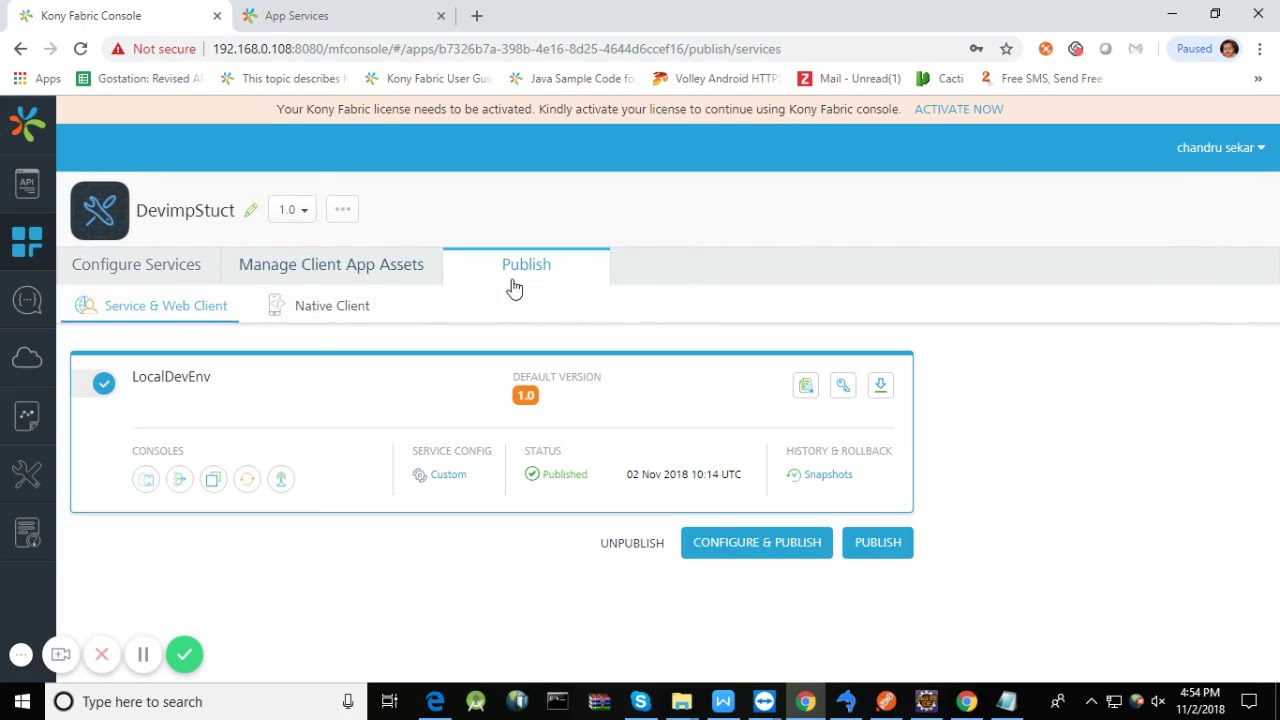
Task: Open the Settings tools sidebar icon
Action: [27, 474]
